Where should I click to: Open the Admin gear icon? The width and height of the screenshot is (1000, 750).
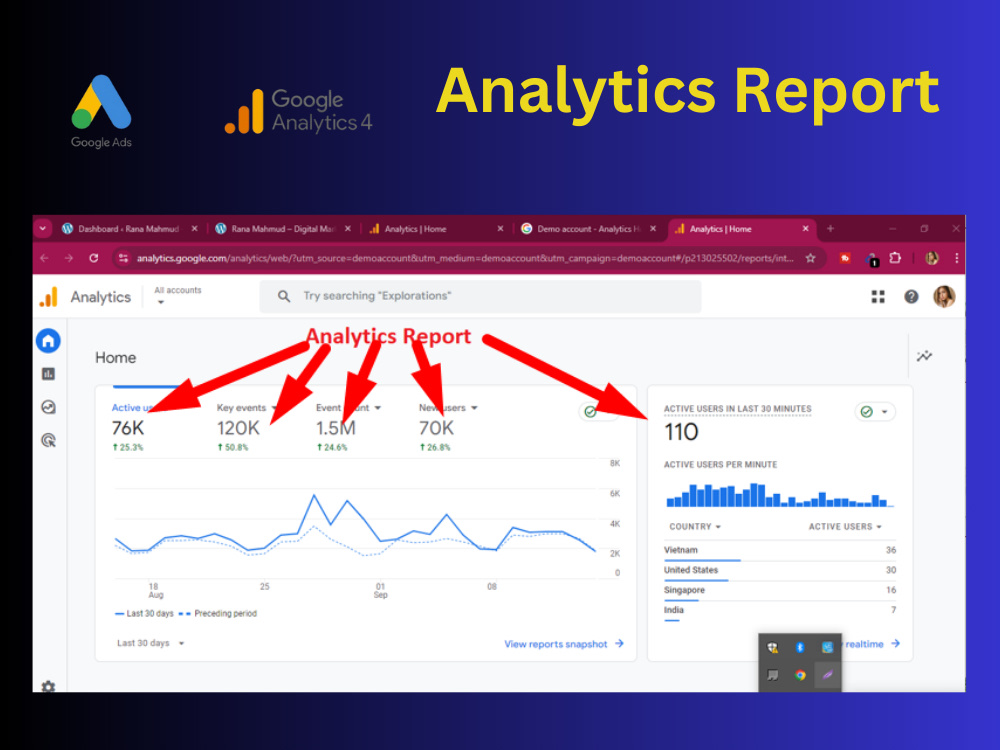coord(48,687)
